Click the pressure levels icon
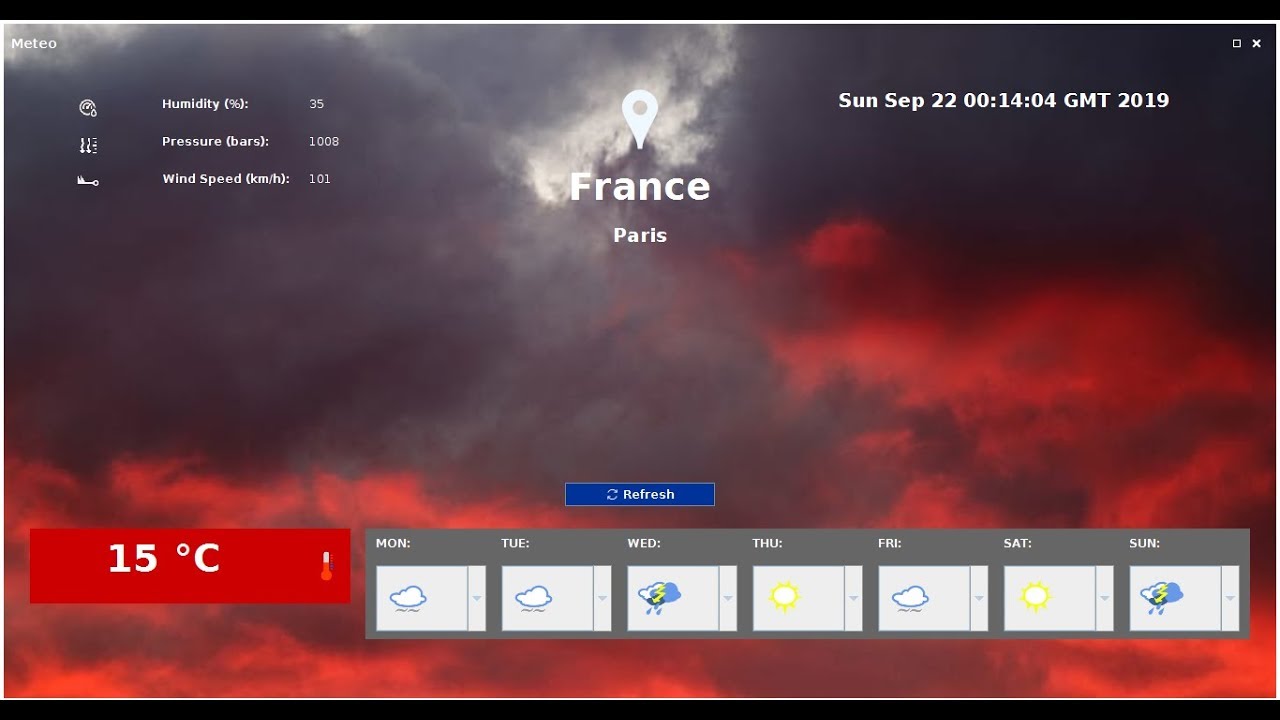 tap(88, 145)
